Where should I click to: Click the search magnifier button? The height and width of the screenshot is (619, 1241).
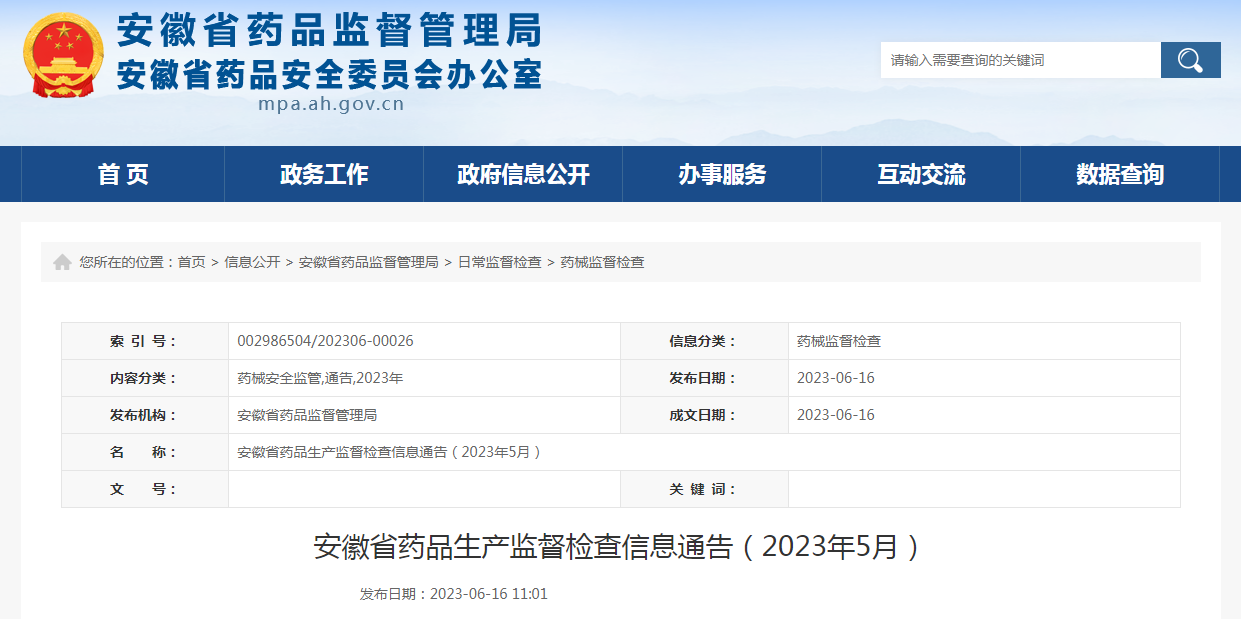point(1190,60)
